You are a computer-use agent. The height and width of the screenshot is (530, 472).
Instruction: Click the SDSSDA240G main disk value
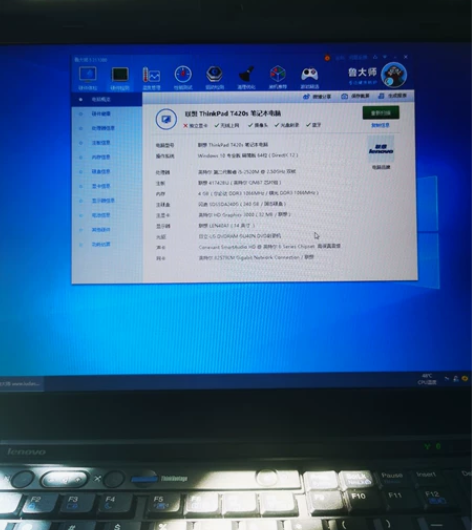pyautogui.click(x=242, y=204)
